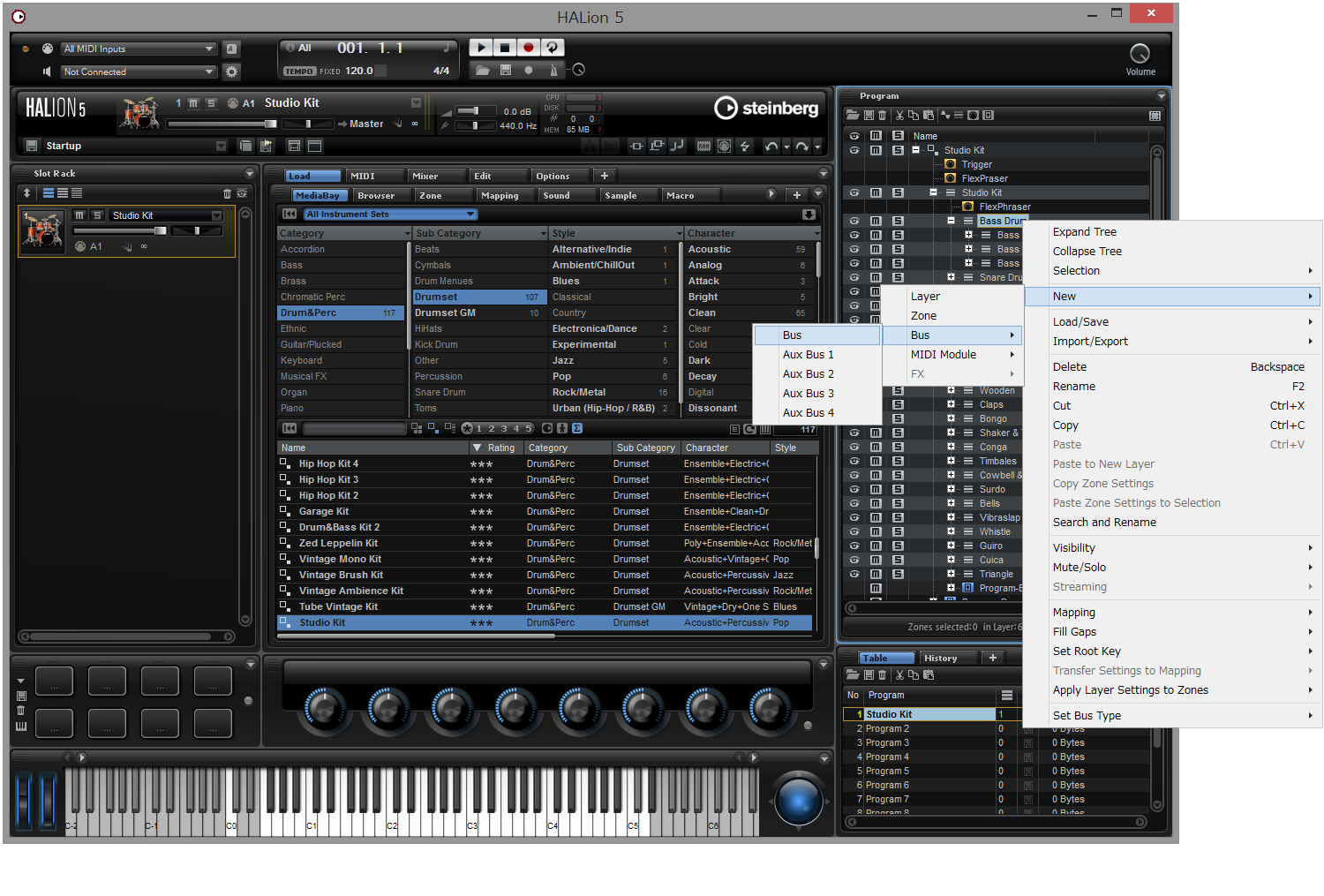
Task: Open audio settings gear icon
Action: (231, 72)
